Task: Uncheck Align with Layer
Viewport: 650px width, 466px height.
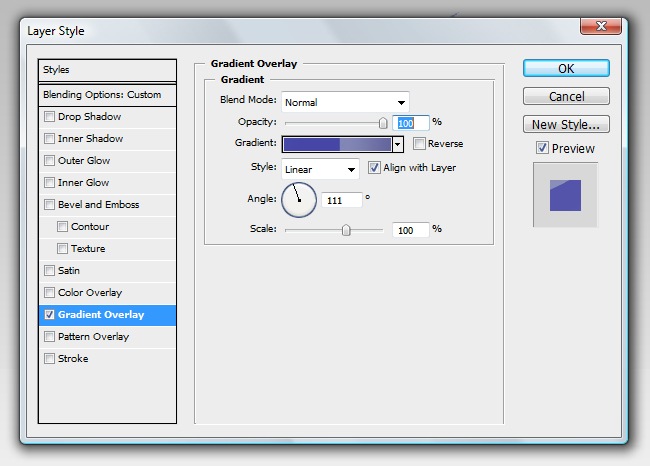Action: (x=375, y=168)
